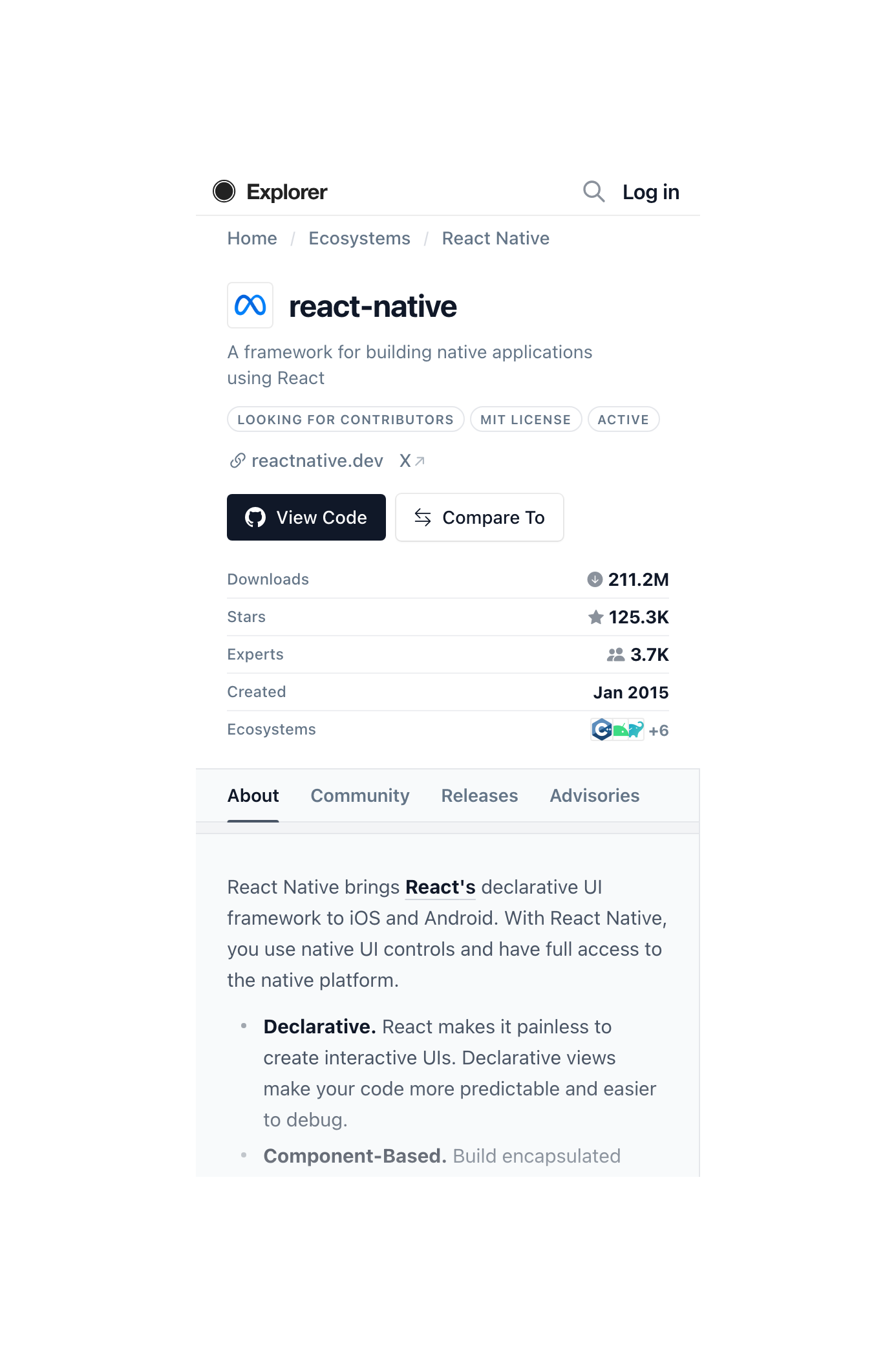896x1345 pixels.
Task: Click the C++ ecosystem icon
Action: pos(601,729)
